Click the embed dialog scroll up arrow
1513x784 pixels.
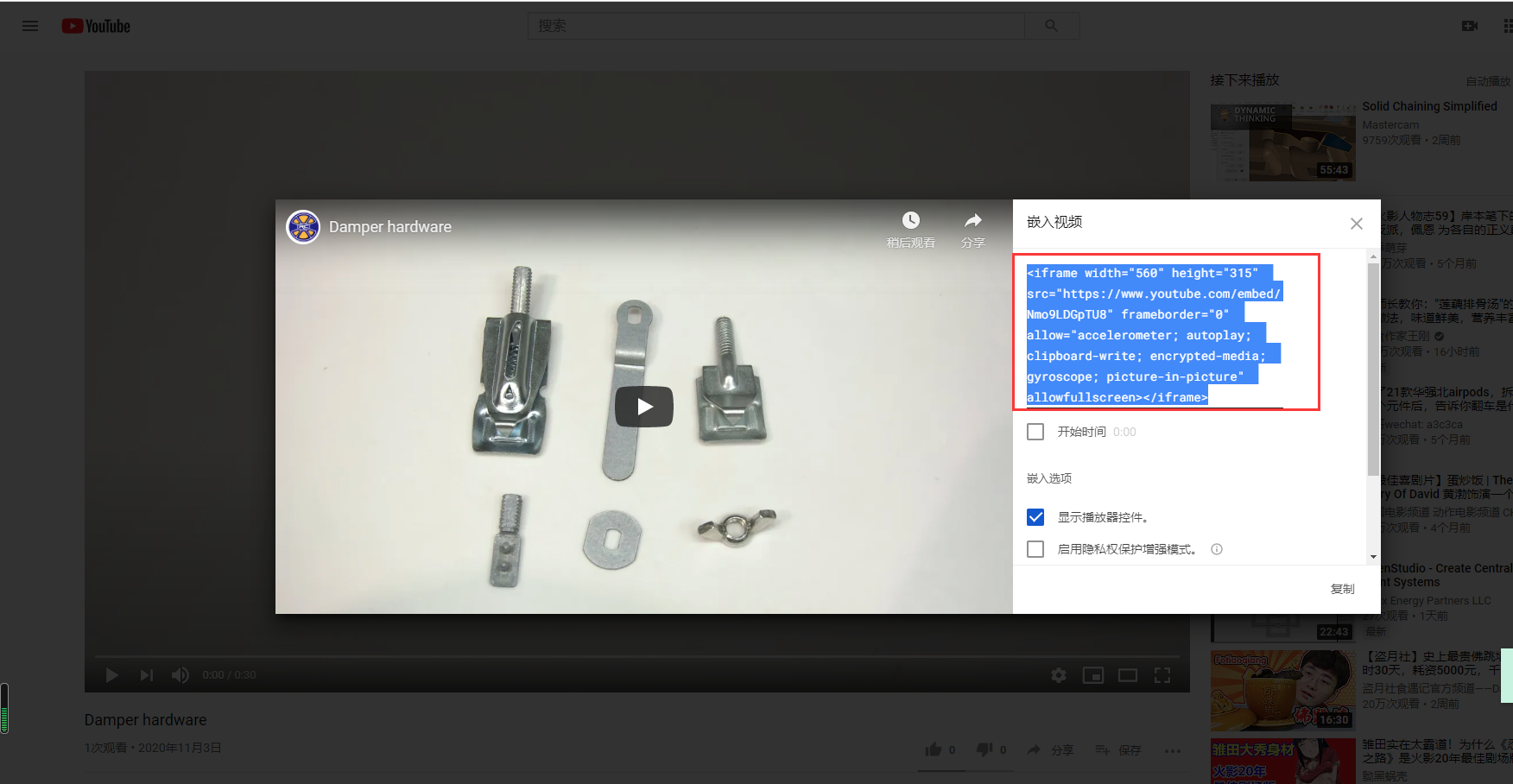(x=1373, y=256)
